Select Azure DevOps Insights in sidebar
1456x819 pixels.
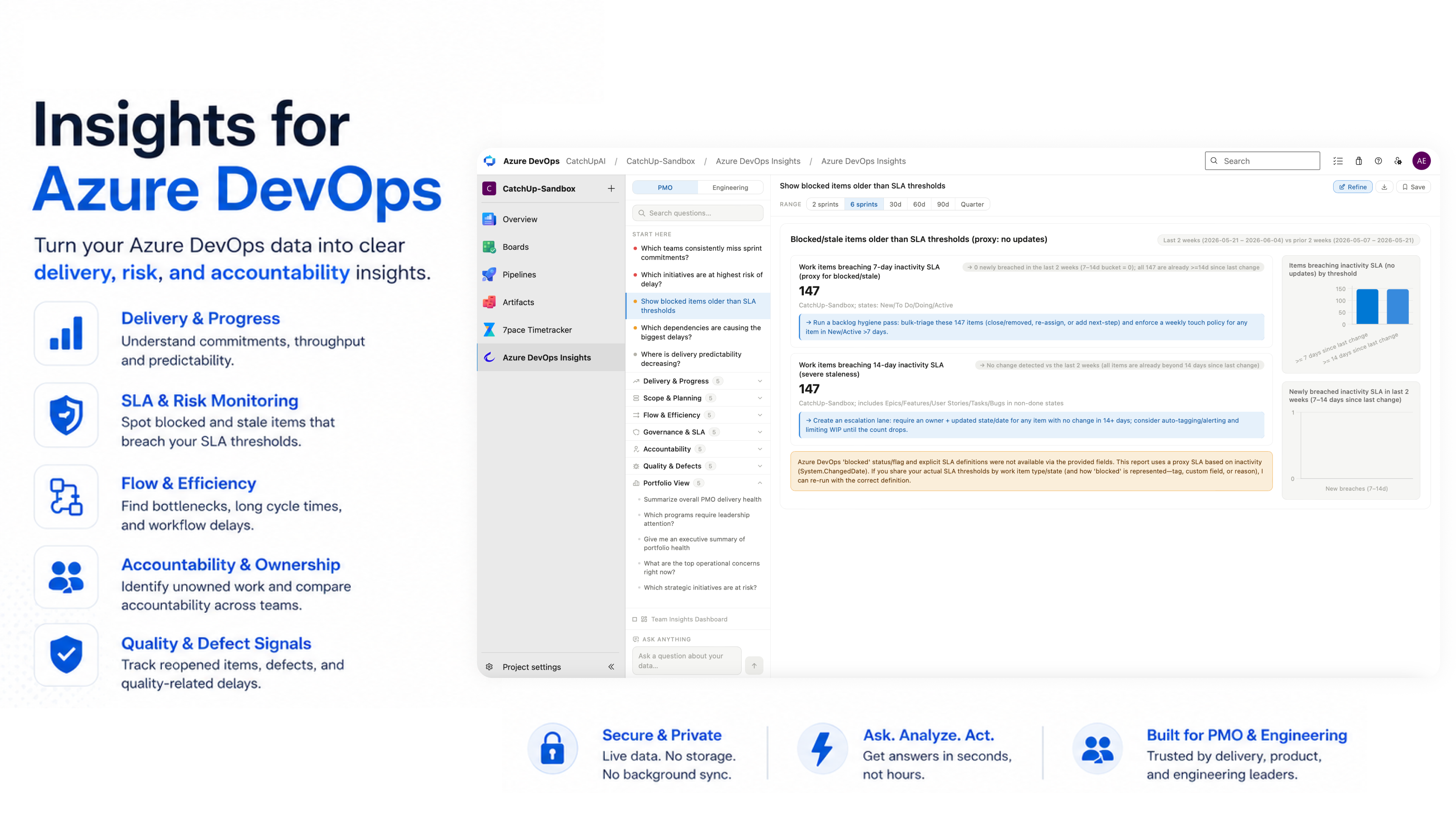pyautogui.click(x=551, y=358)
